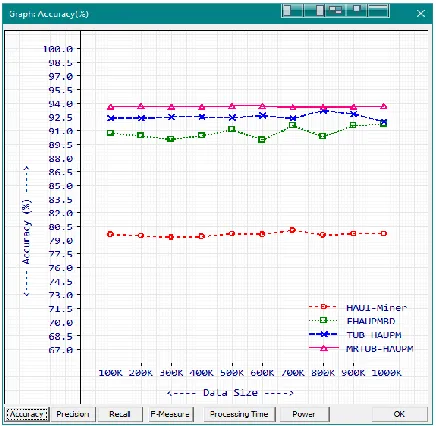436x426 pixels.
Task: Click the small centered window layout icon
Action: [x=357, y=10]
